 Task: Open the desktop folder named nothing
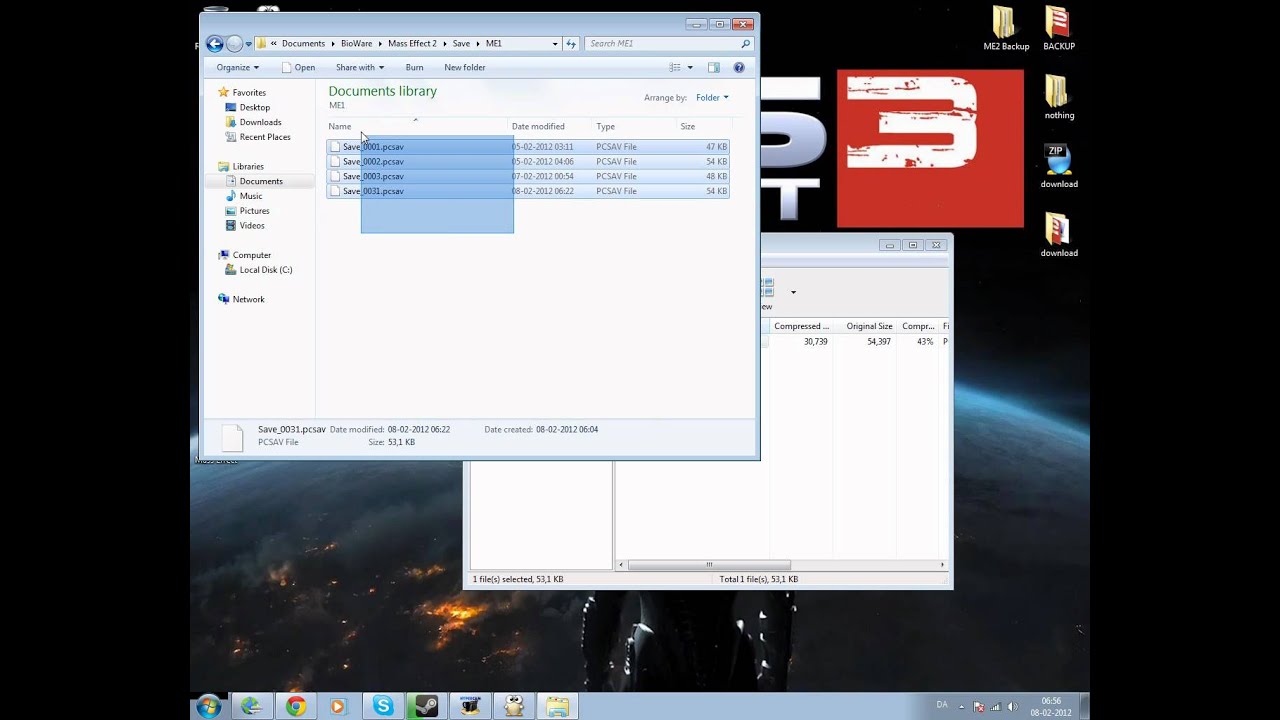point(1058,97)
